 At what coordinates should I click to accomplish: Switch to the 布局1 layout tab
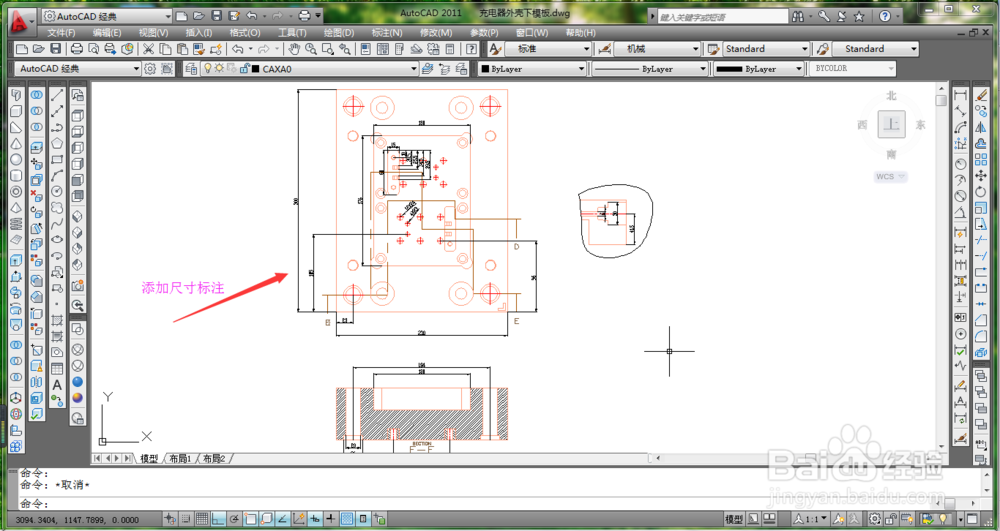[180, 458]
